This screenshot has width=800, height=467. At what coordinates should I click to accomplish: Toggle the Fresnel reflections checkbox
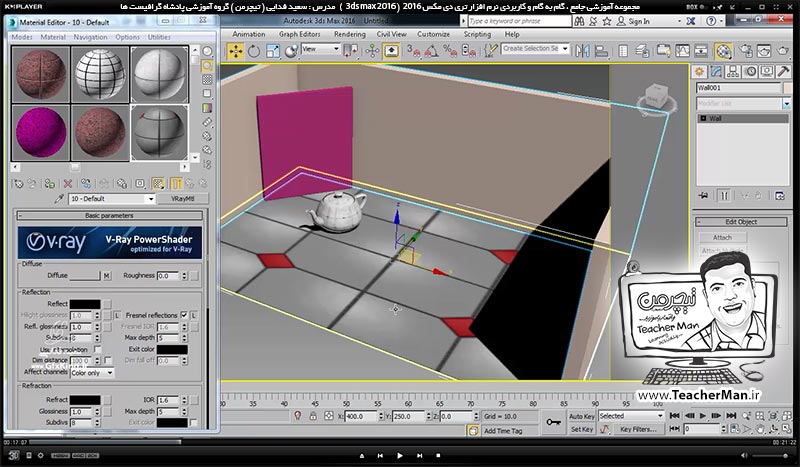pyautogui.click(x=184, y=315)
